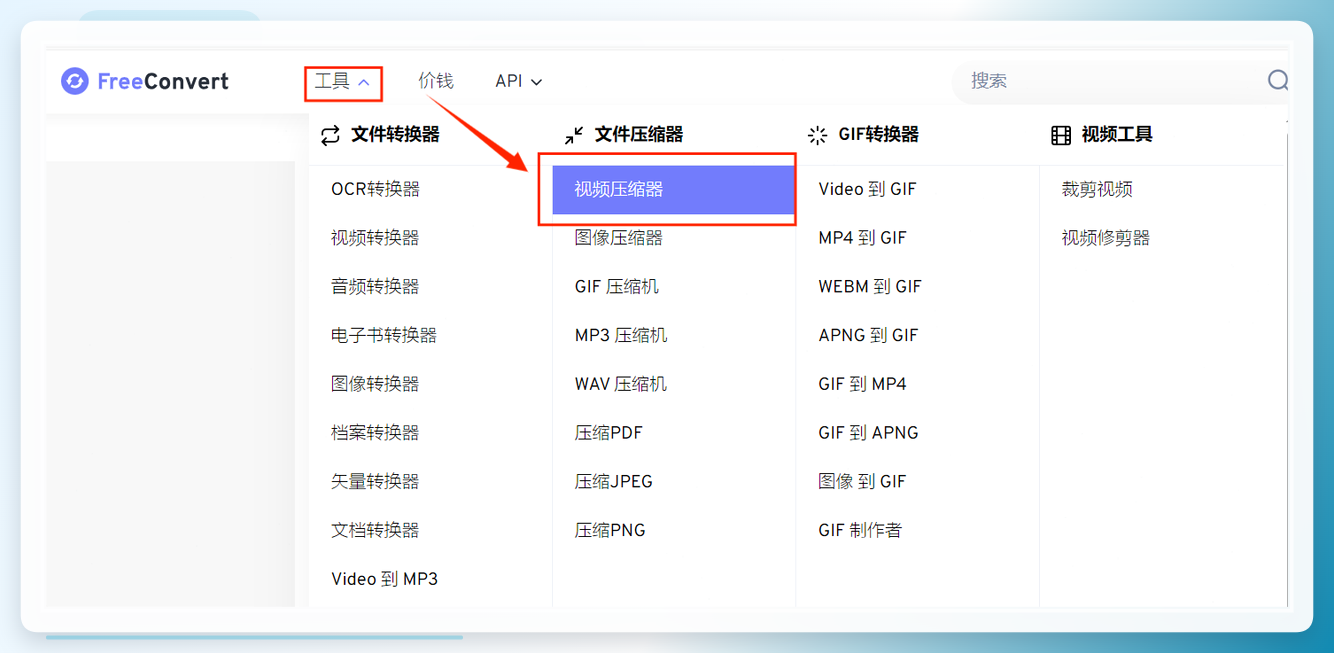
Task: Click the FreeConvert logo icon
Action: (x=75, y=81)
